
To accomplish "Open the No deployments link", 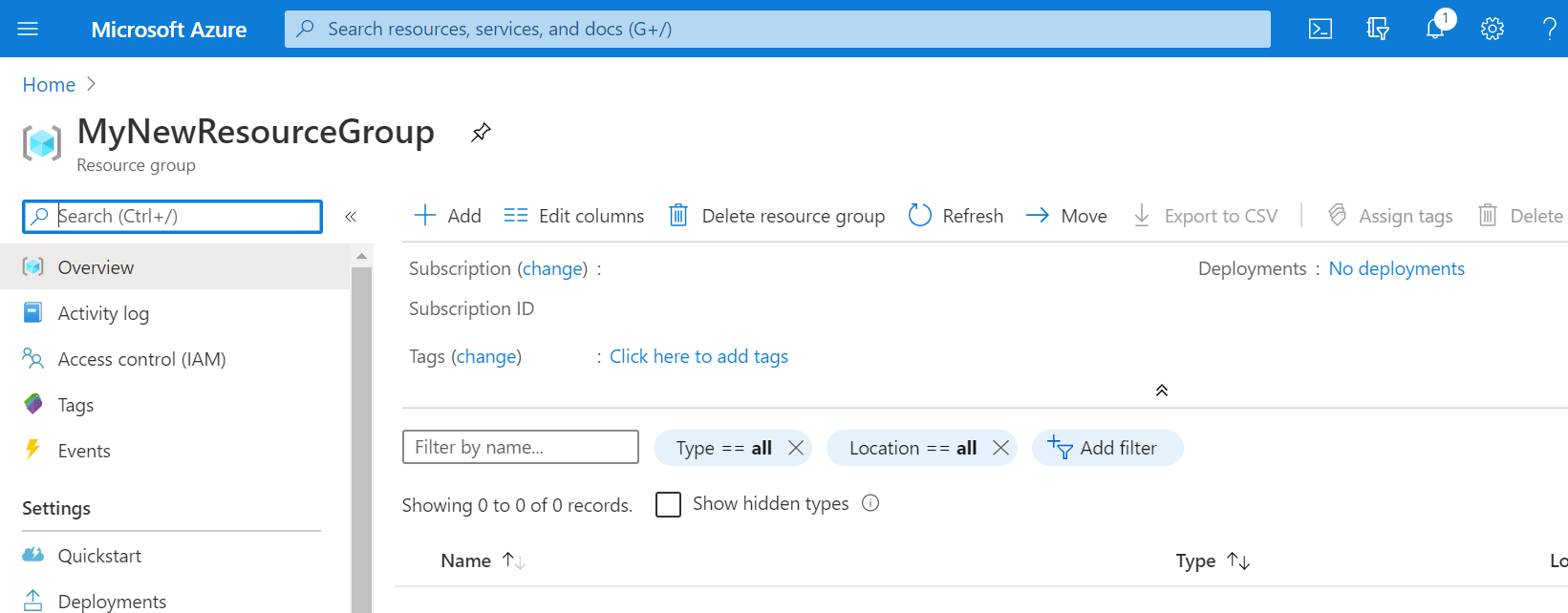I will click(1396, 268).
